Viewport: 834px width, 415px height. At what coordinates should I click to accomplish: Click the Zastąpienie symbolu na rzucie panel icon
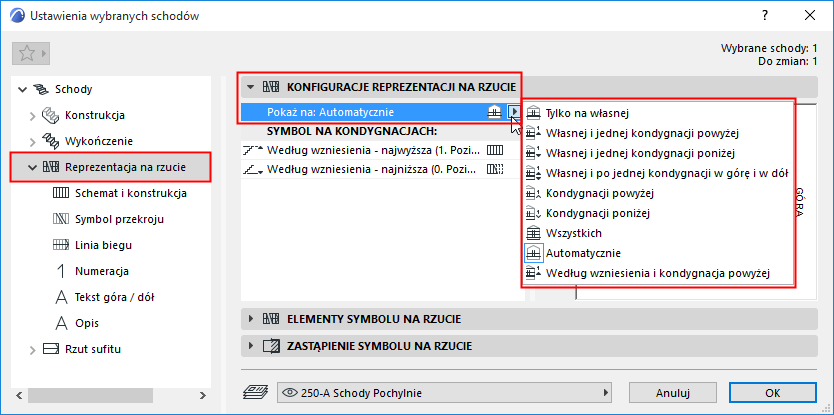pyautogui.click(x=271, y=346)
